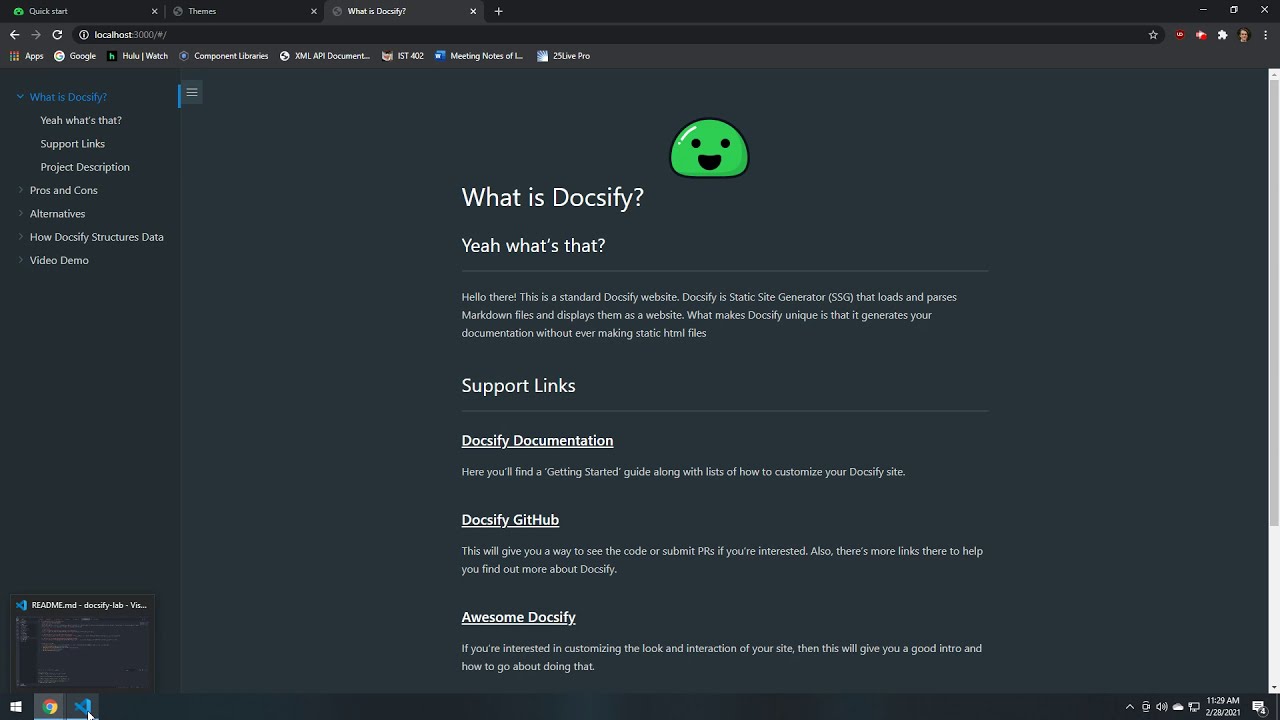Jump to Project Description in sidebar
The height and width of the screenshot is (720, 1280).
tap(85, 167)
